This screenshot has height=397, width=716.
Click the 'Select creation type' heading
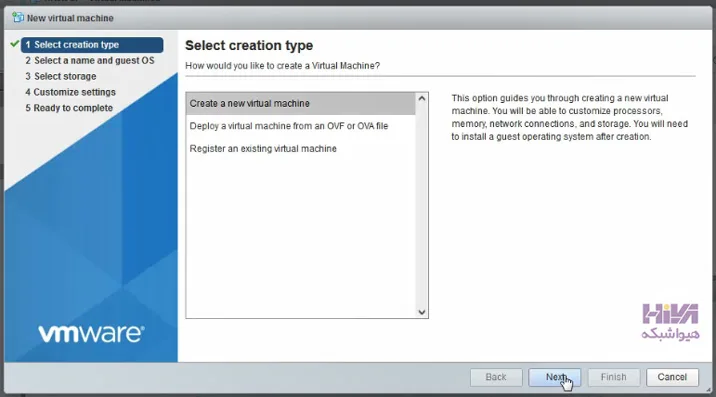pyautogui.click(x=249, y=46)
